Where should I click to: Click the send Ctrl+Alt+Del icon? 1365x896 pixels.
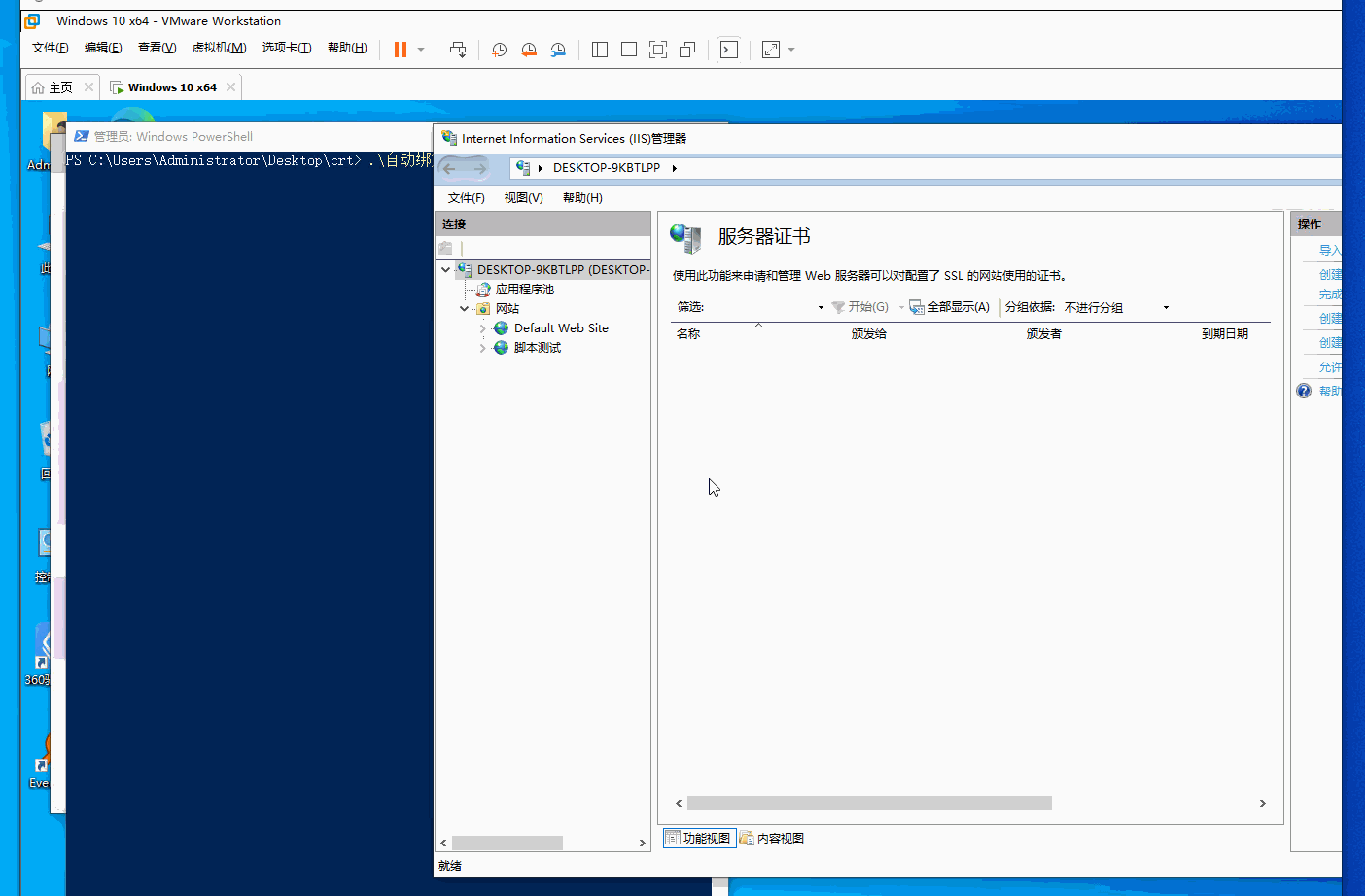point(458,50)
